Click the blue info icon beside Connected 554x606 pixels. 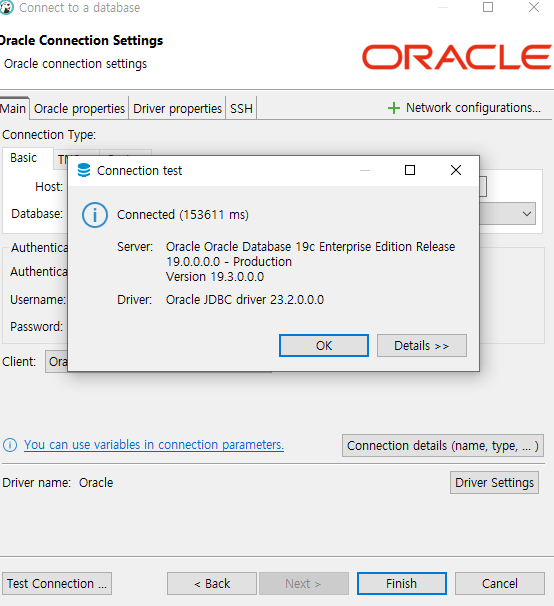pos(95,215)
